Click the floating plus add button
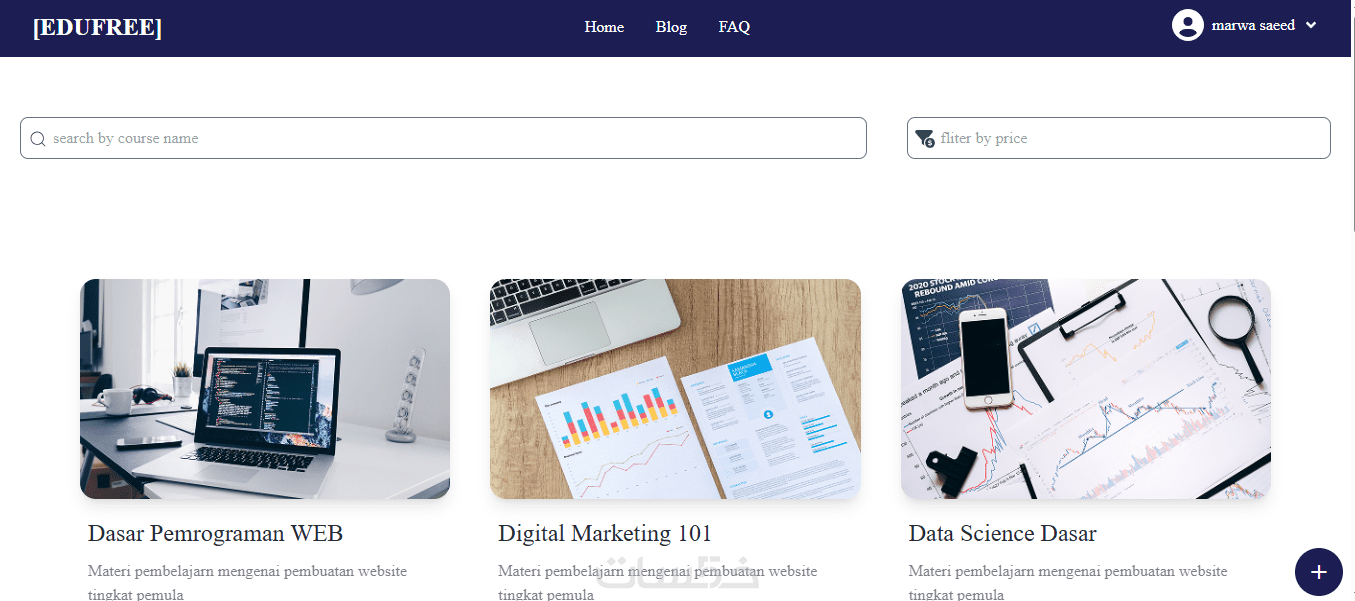 [1319, 572]
